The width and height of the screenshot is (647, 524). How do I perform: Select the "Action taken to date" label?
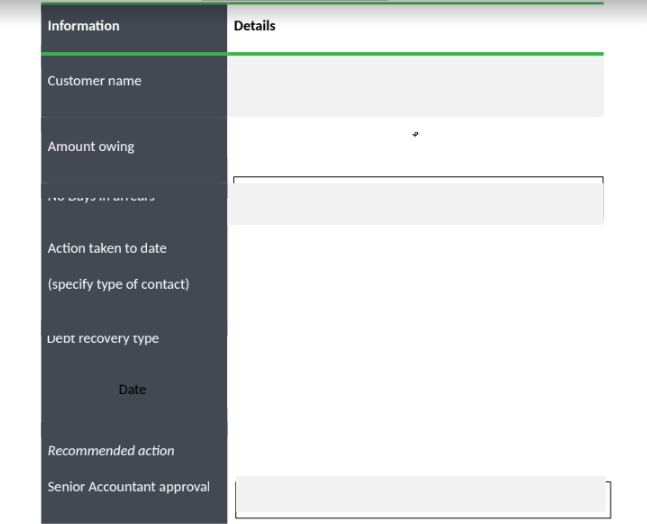(107, 248)
